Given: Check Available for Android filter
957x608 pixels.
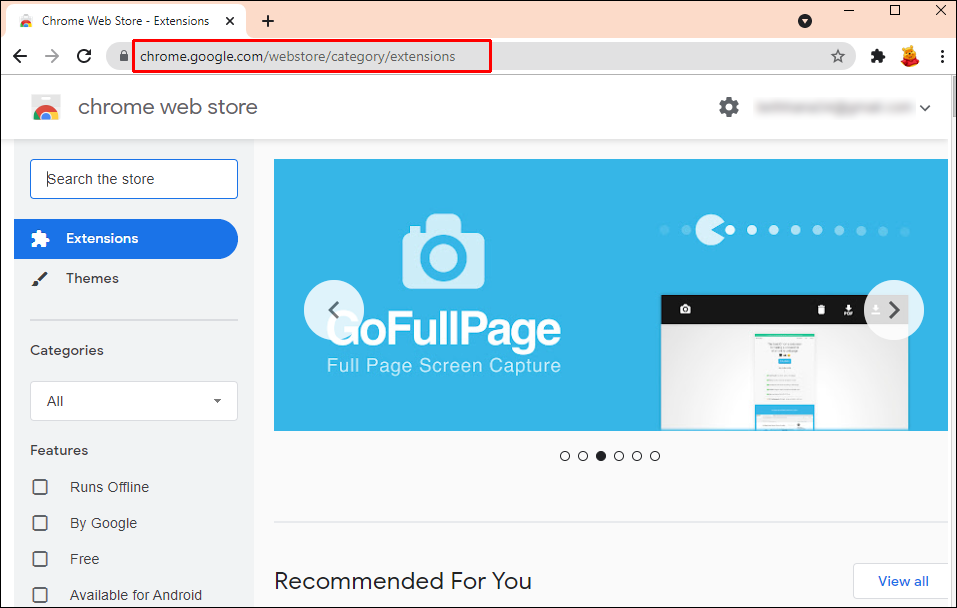Looking at the screenshot, I should click(40, 595).
